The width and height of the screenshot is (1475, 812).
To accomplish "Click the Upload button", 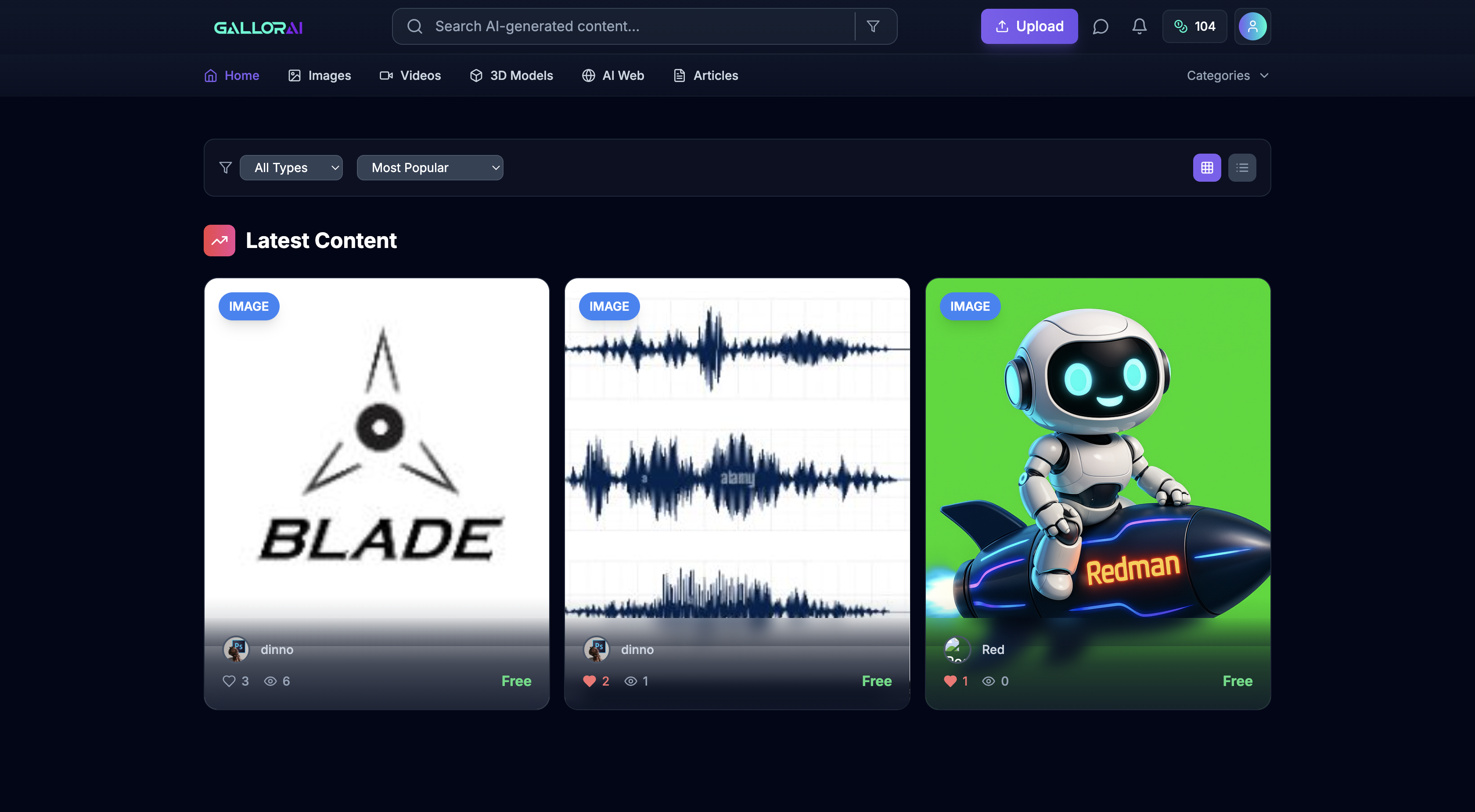I will click(x=1029, y=26).
